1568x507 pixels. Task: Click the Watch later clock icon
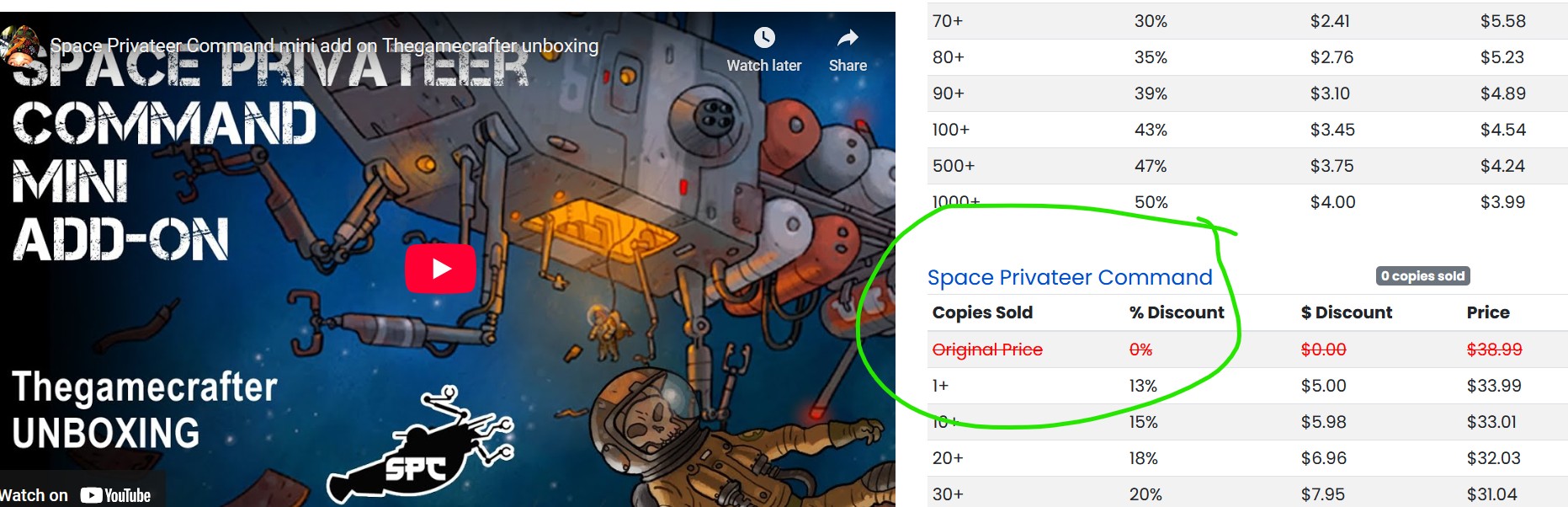coord(764,38)
